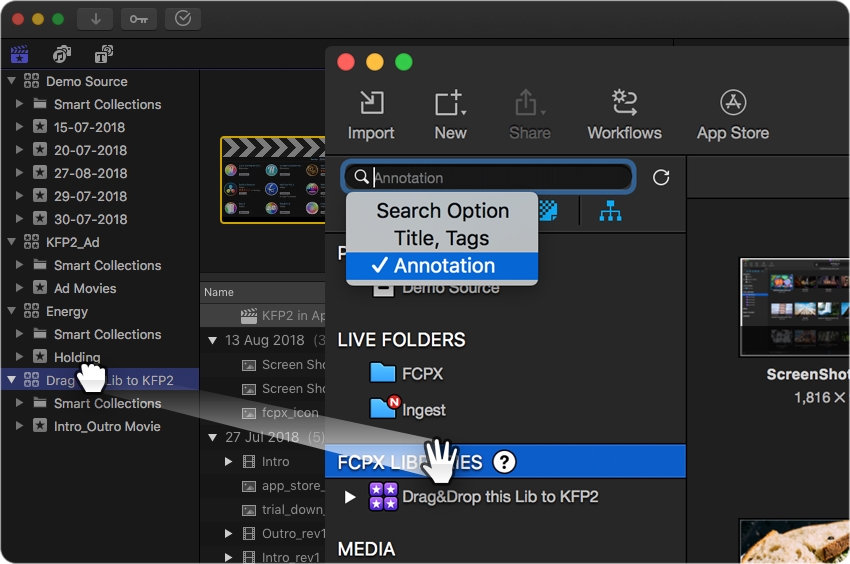Expand the Outro_rev1 clip row
Screen dimensions: 850x564
pyautogui.click(x=228, y=534)
